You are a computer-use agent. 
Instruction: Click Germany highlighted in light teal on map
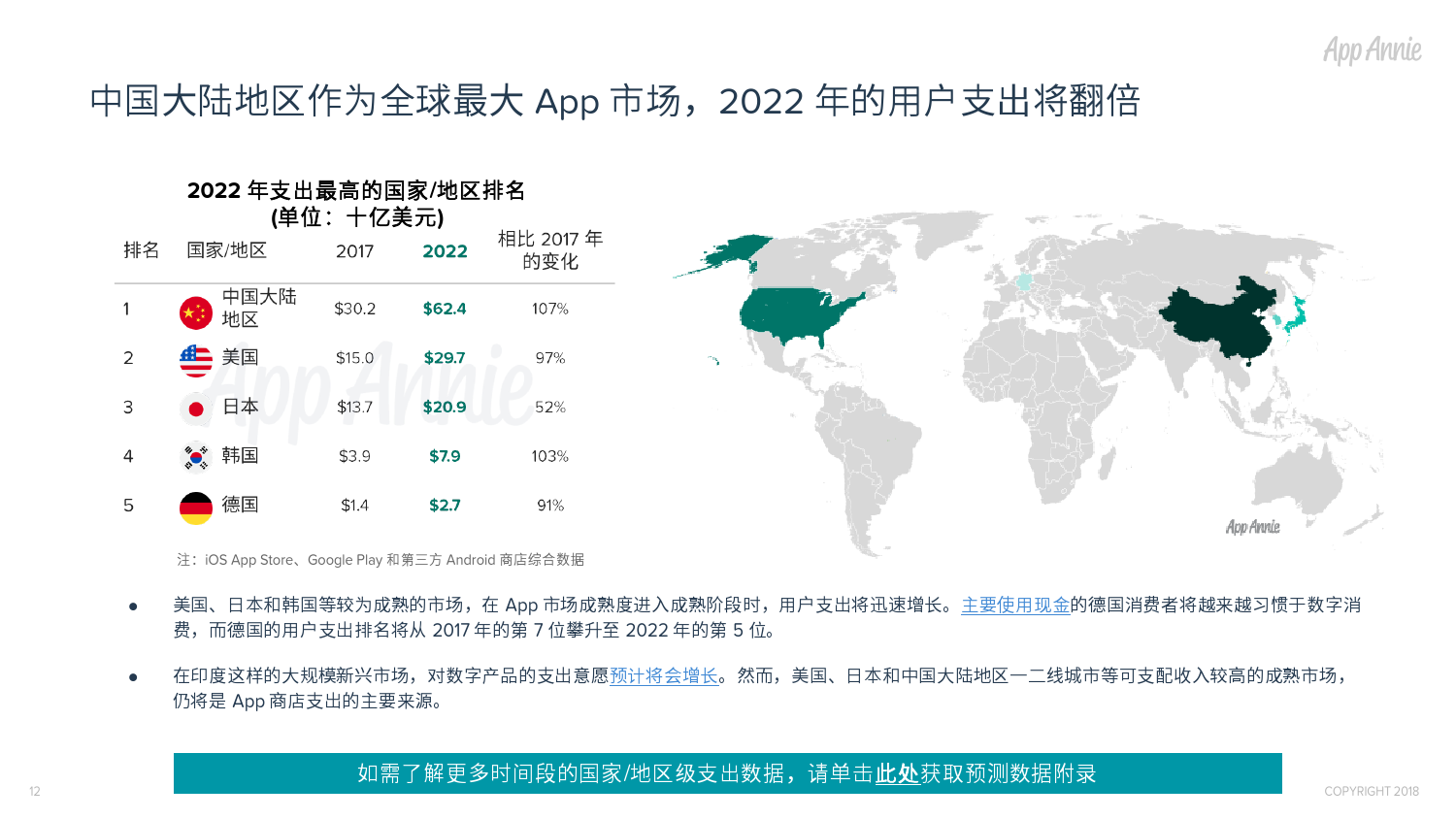click(x=1024, y=282)
